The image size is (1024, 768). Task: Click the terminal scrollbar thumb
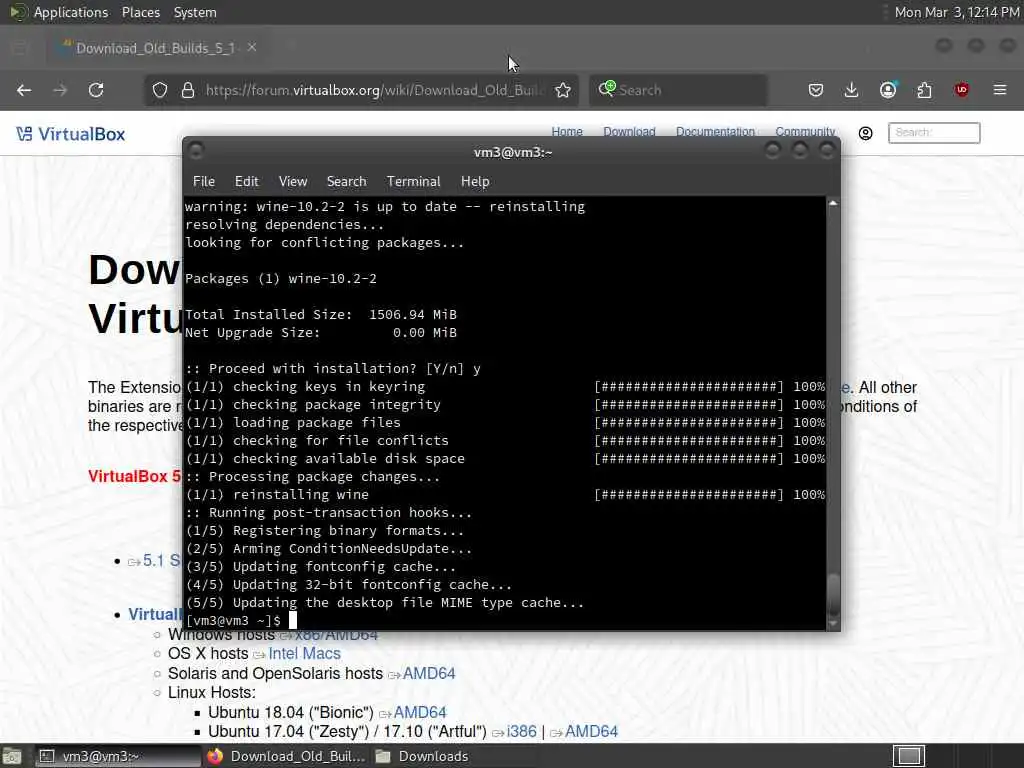click(x=833, y=594)
